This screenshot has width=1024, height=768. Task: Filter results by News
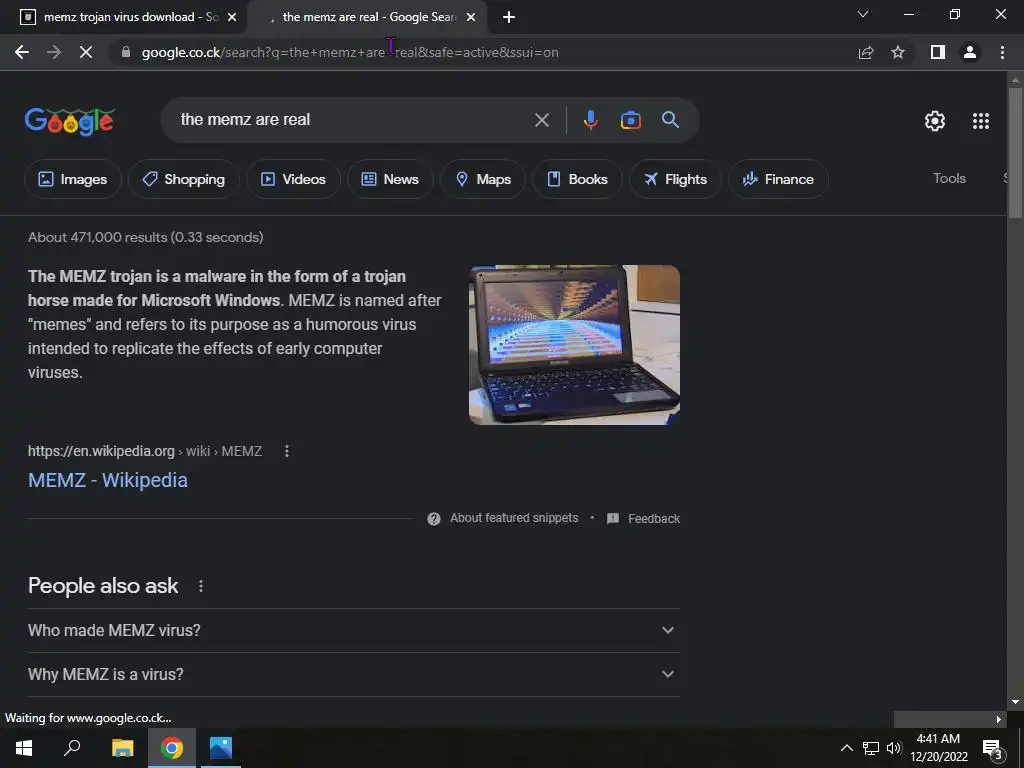click(390, 179)
